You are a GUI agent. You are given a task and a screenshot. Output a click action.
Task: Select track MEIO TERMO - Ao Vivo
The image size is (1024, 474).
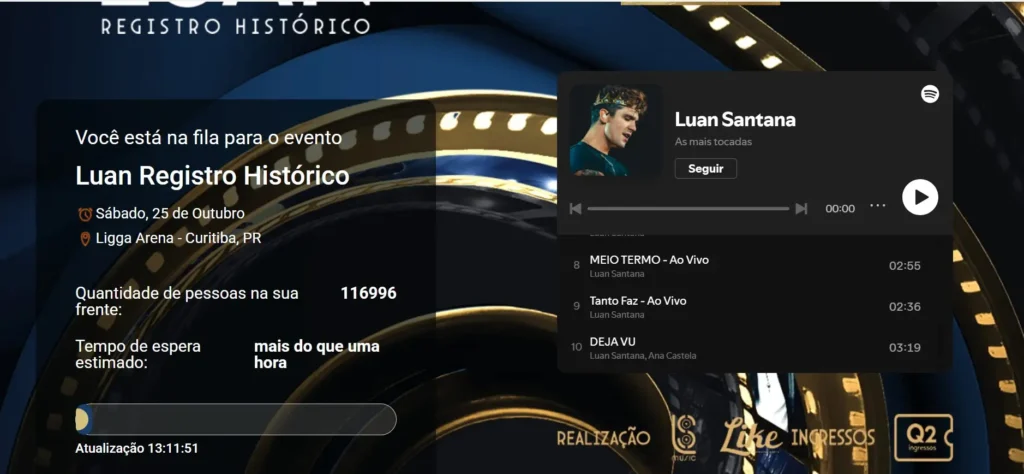748,266
